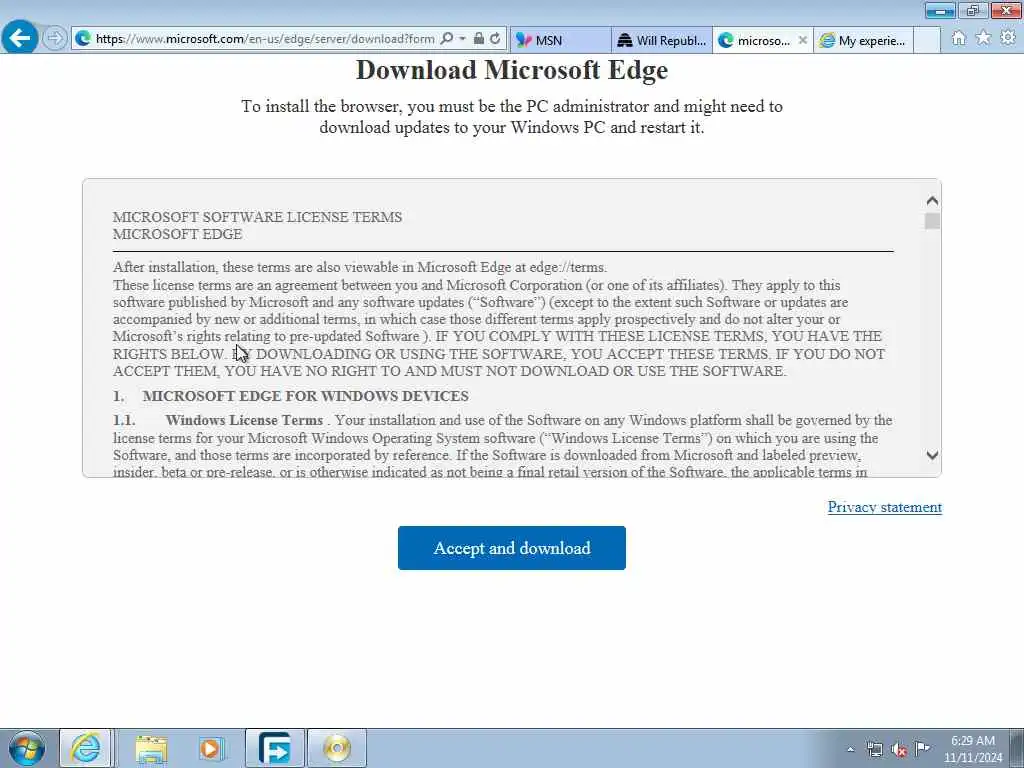This screenshot has width=1024, height=768.
Task: Click the Accept and download button
Action: click(511, 548)
